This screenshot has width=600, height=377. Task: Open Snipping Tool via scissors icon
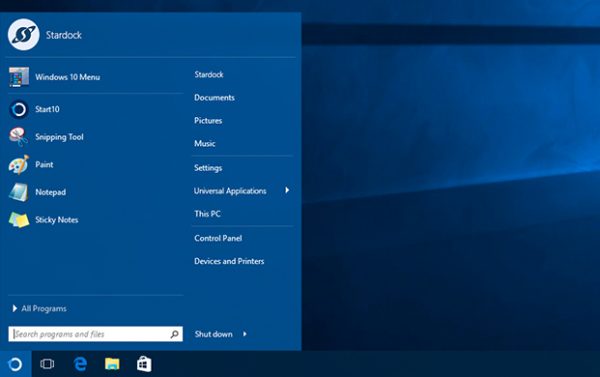click(x=19, y=137)
